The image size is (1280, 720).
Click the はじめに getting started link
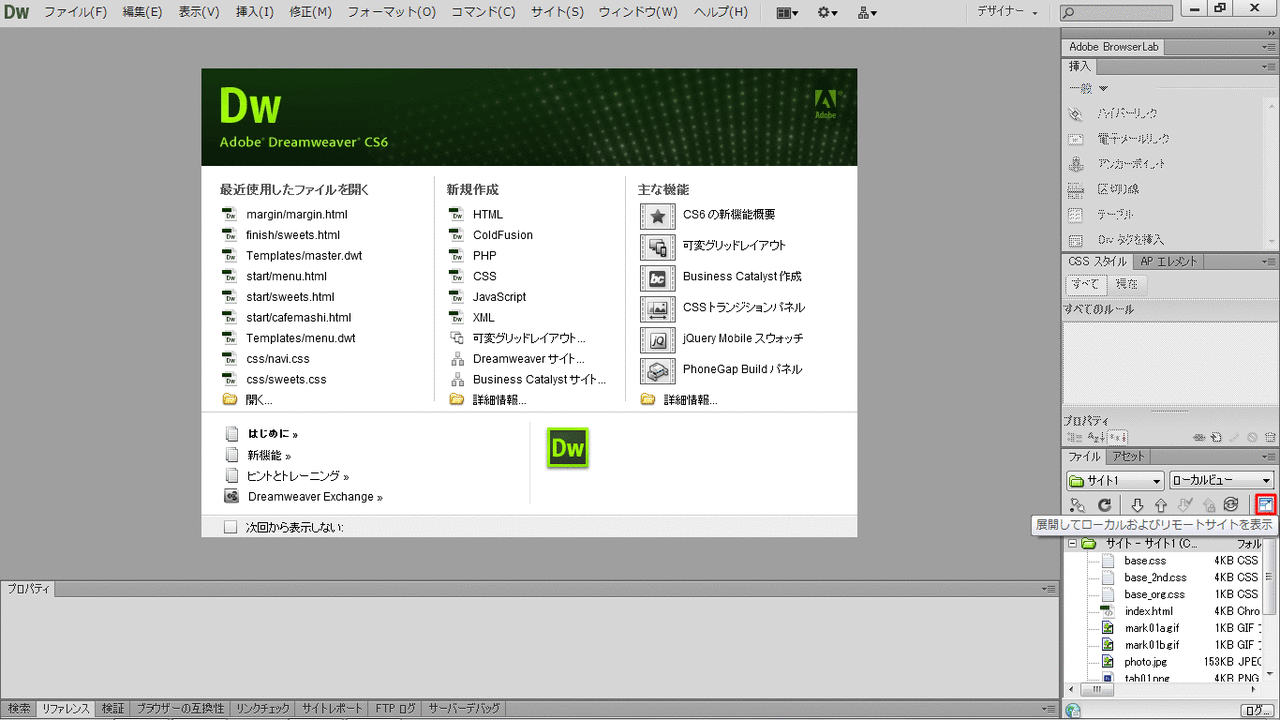[x=273, y=434]
